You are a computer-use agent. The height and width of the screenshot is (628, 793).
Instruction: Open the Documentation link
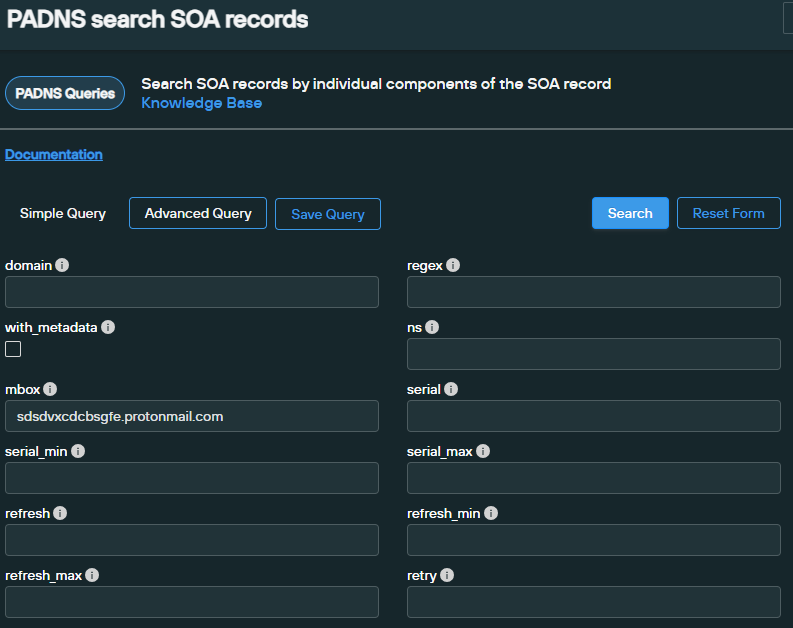54,154
